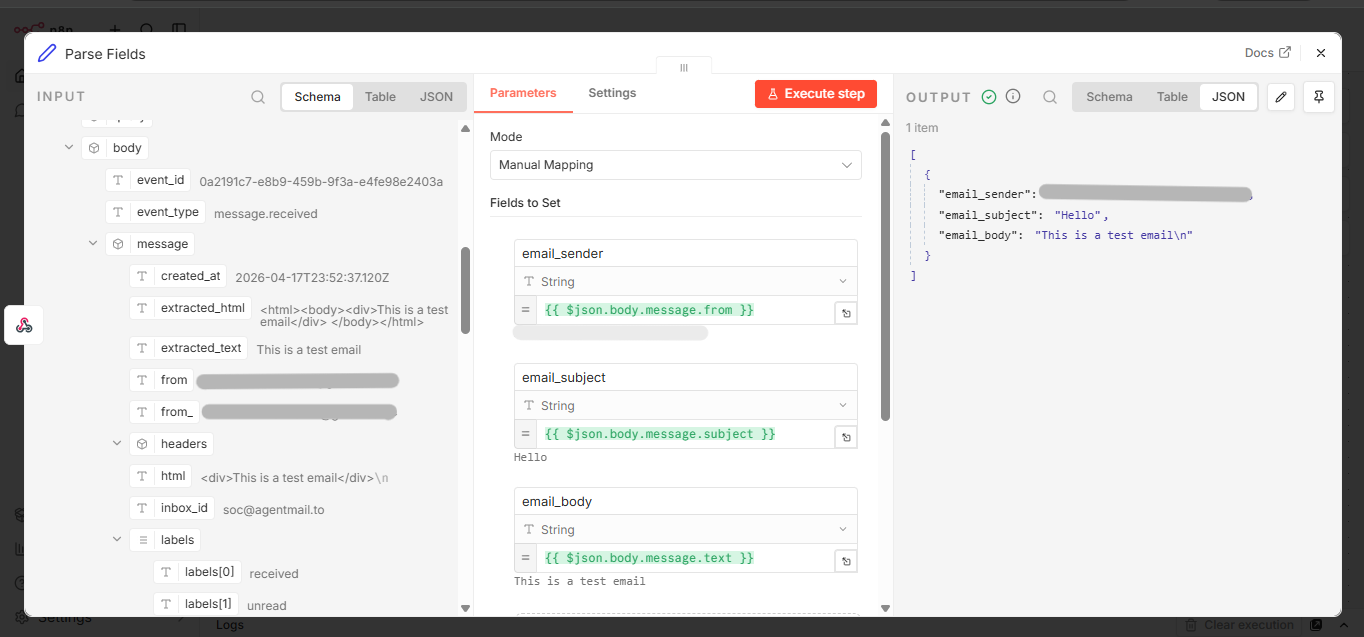
Task: Open email_subject String type dropdown
Action: tap(686, 406)
